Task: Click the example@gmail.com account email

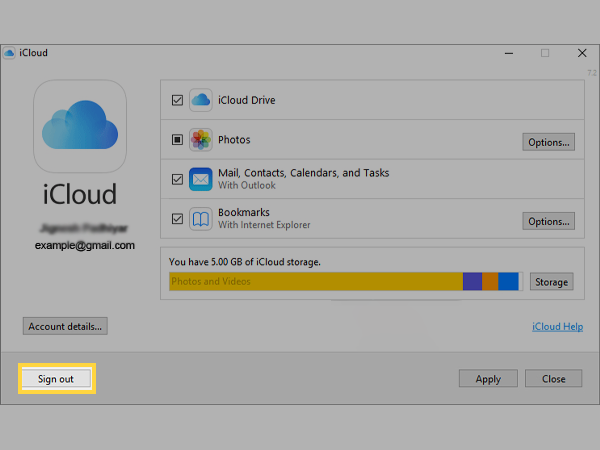Action: (85, 245)
